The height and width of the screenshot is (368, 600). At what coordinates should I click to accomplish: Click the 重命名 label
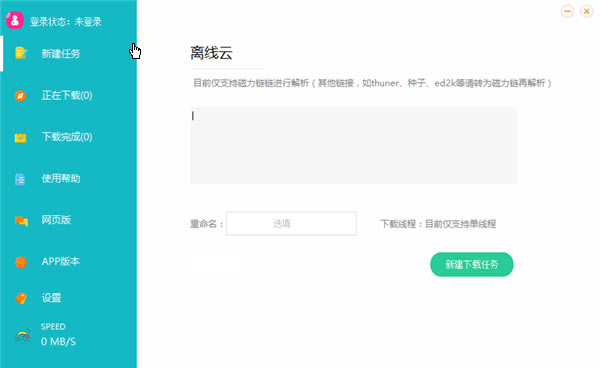pos(207,224)
